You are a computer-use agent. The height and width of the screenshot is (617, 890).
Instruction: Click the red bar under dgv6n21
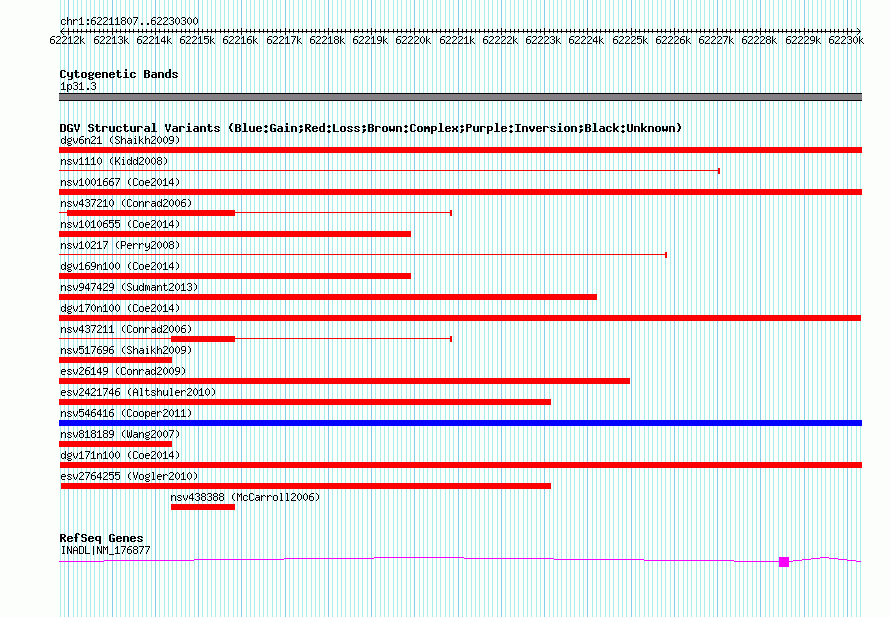(x=460, y=150)
